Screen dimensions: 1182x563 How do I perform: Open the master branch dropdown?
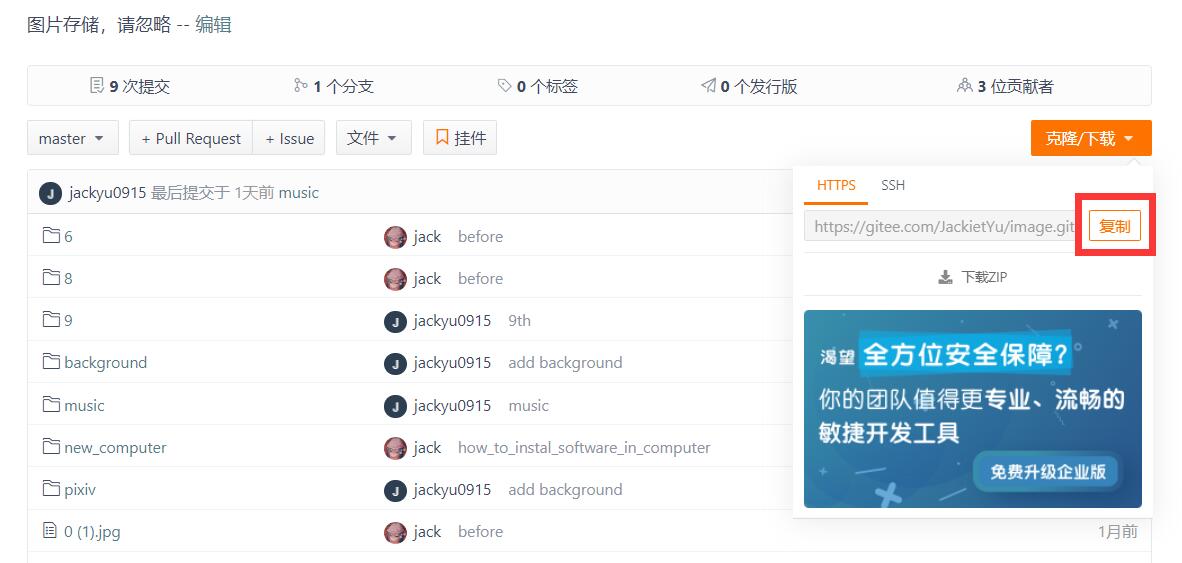[72, 138]
